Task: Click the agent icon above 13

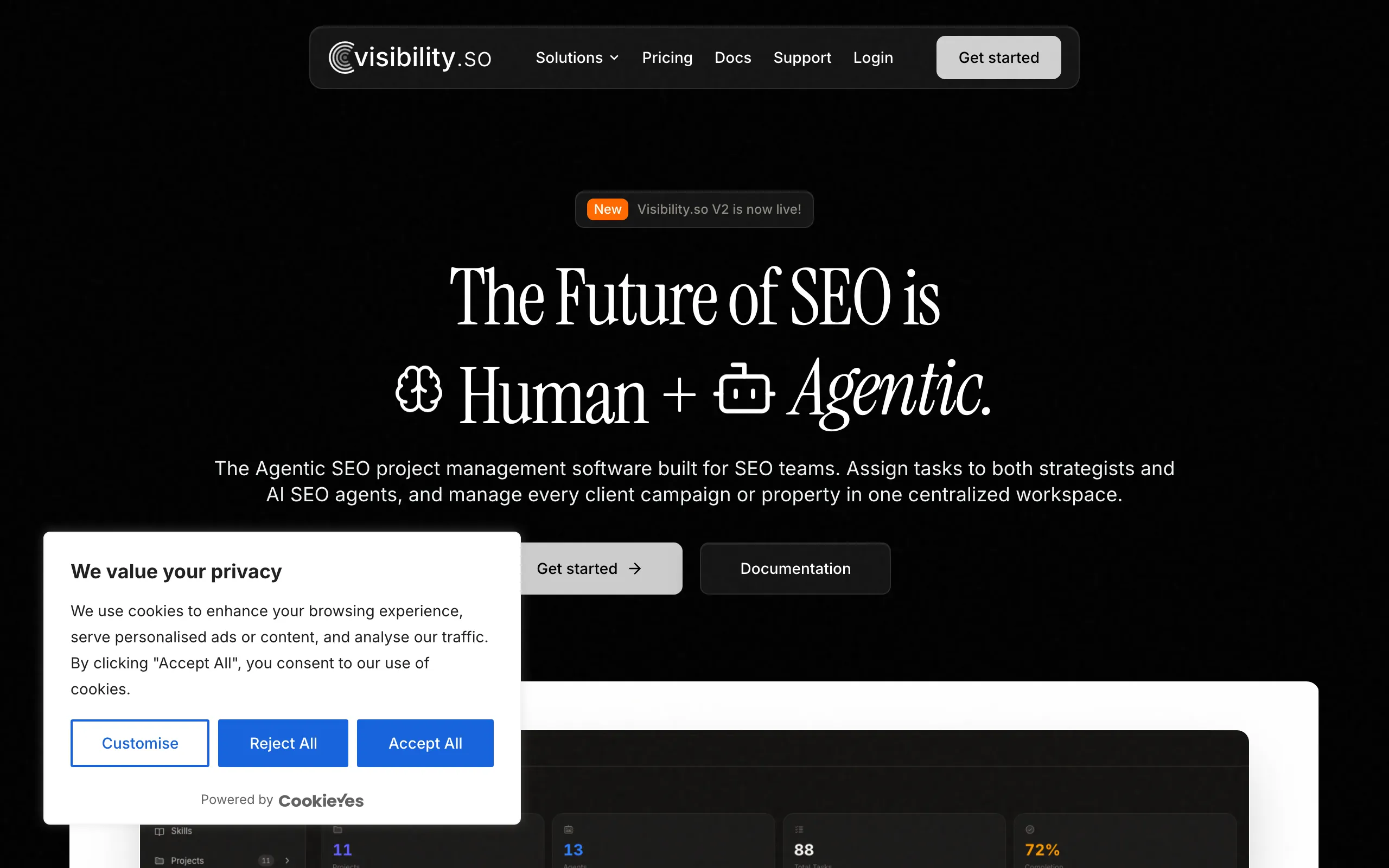Action: coord(568,829)
